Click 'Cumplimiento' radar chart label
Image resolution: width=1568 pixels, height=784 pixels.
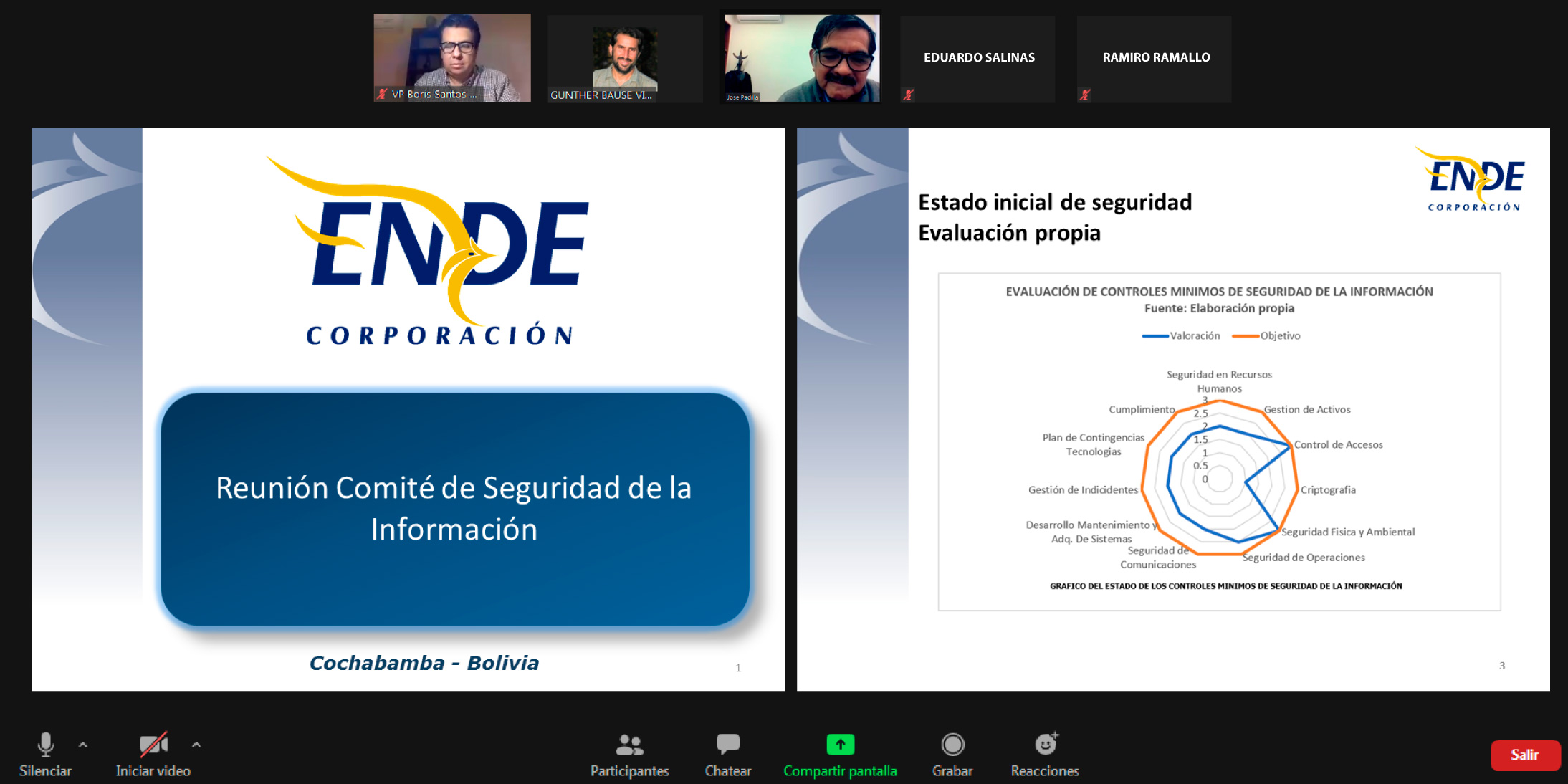point(1142,409)
